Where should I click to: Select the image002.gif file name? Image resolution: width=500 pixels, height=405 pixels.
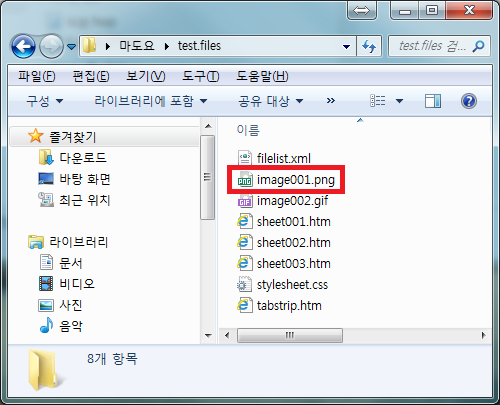point(292,201)
